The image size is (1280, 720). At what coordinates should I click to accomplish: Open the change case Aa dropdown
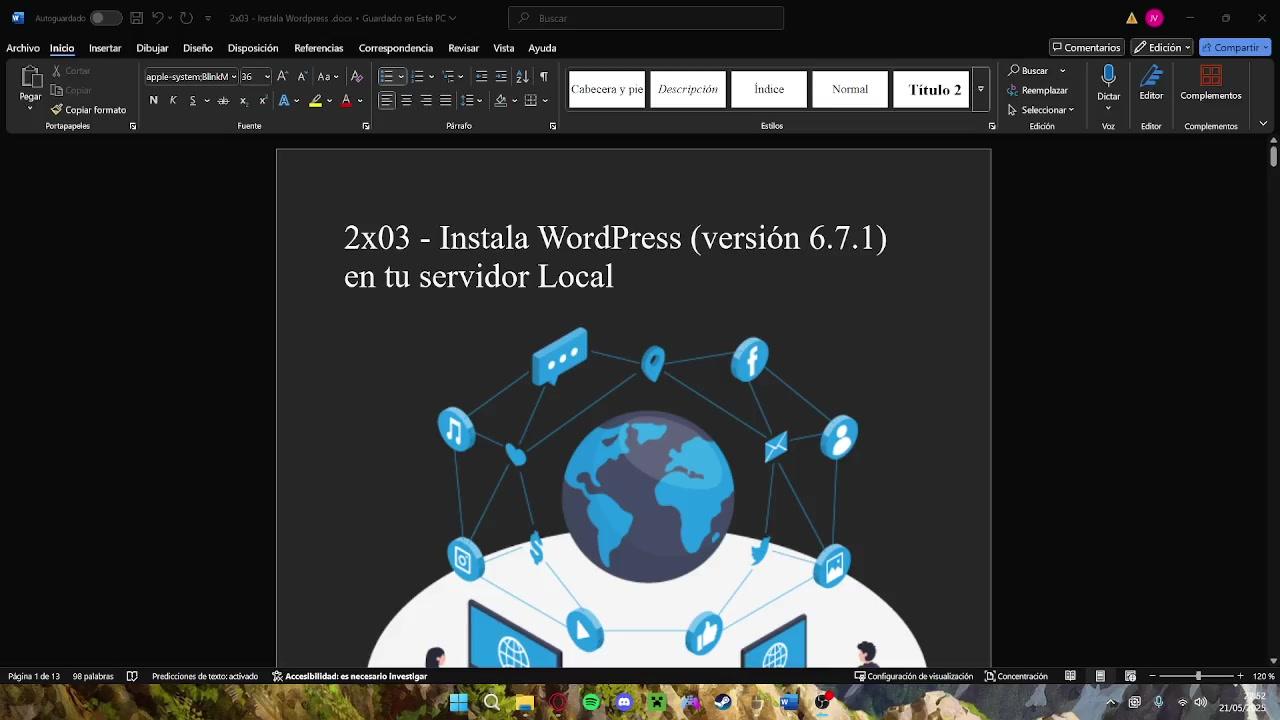tap(328, 76)
